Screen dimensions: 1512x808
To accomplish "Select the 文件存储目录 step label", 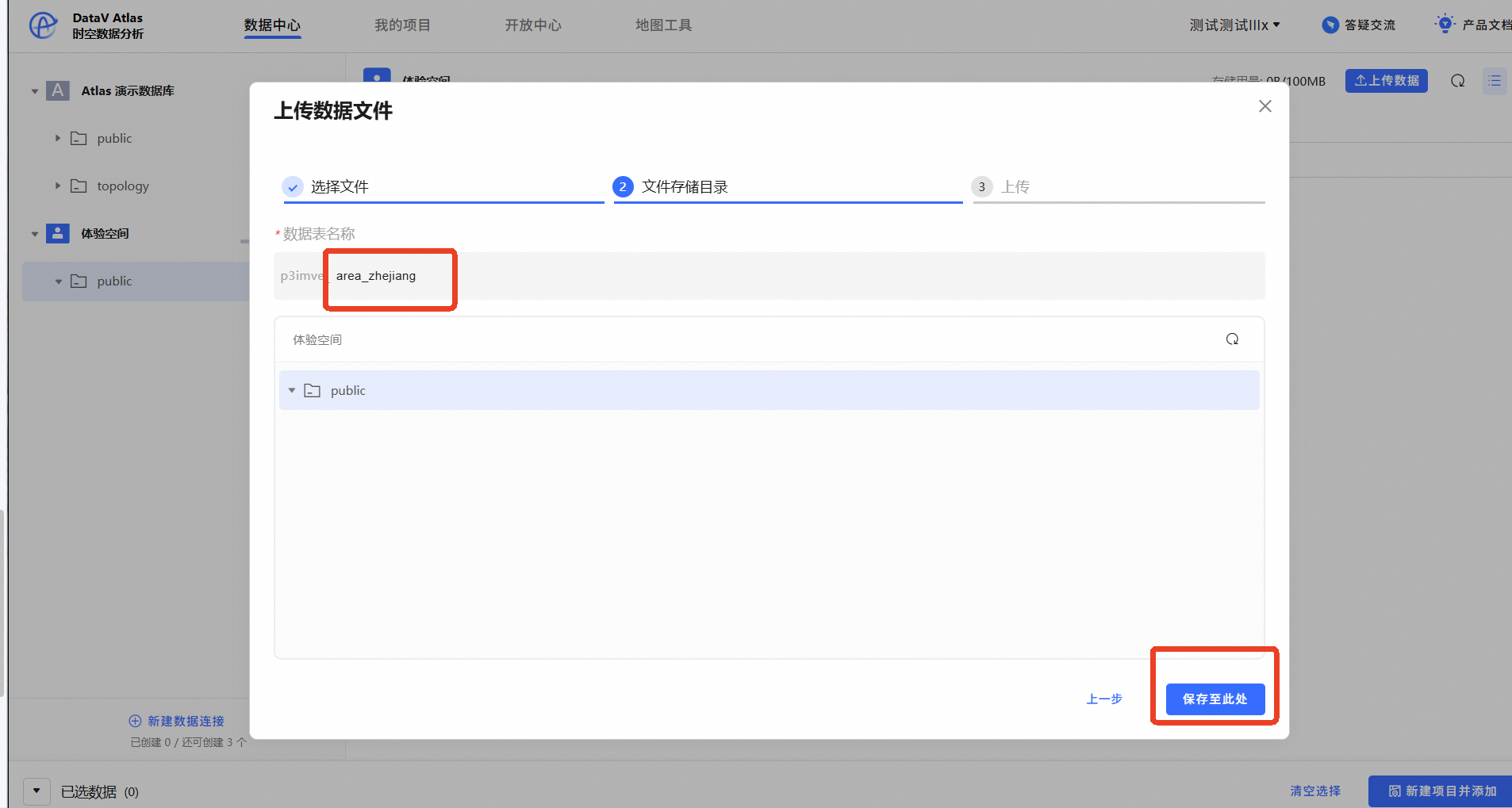I will coord(685,187).
